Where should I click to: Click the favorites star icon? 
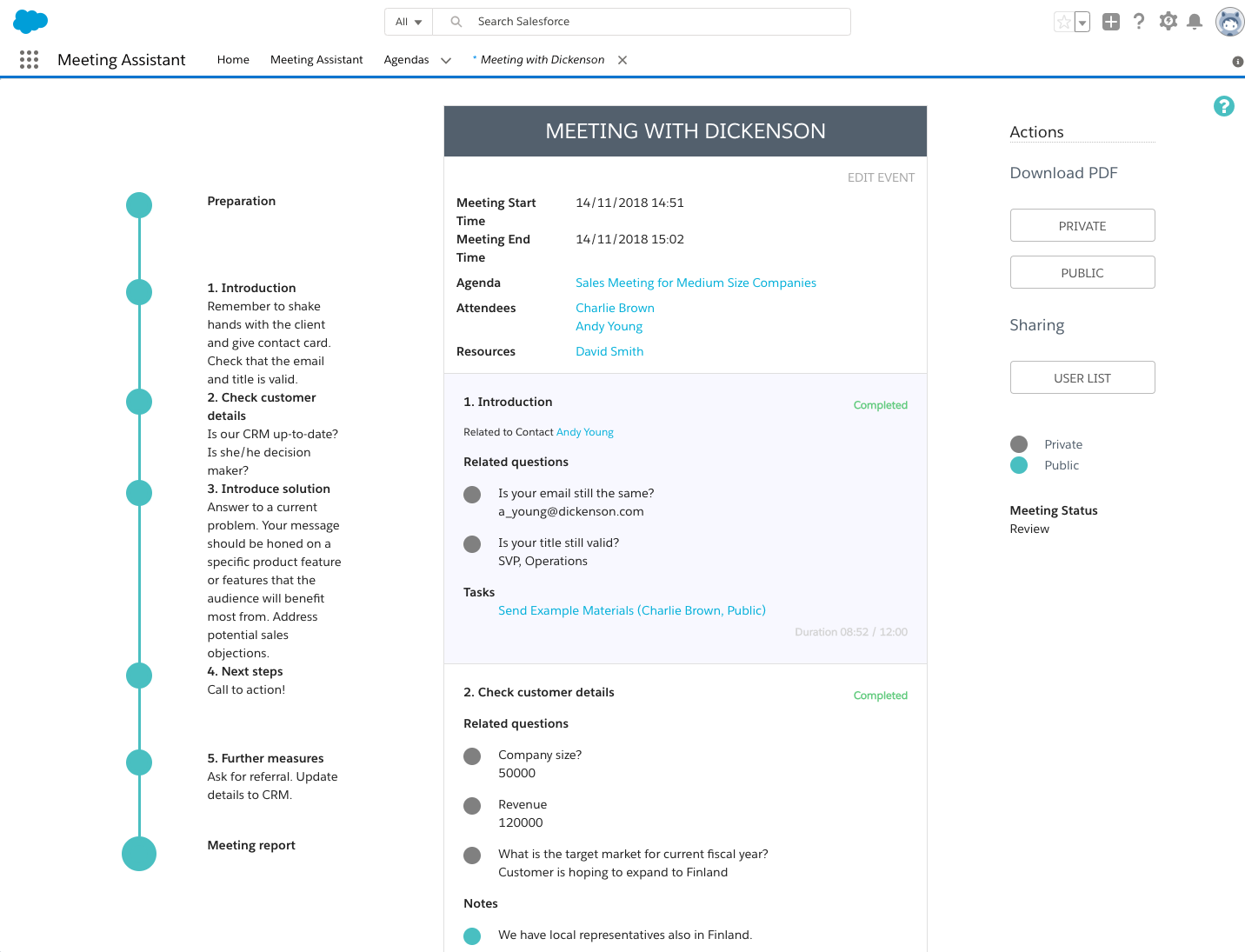coord(1063,22)
